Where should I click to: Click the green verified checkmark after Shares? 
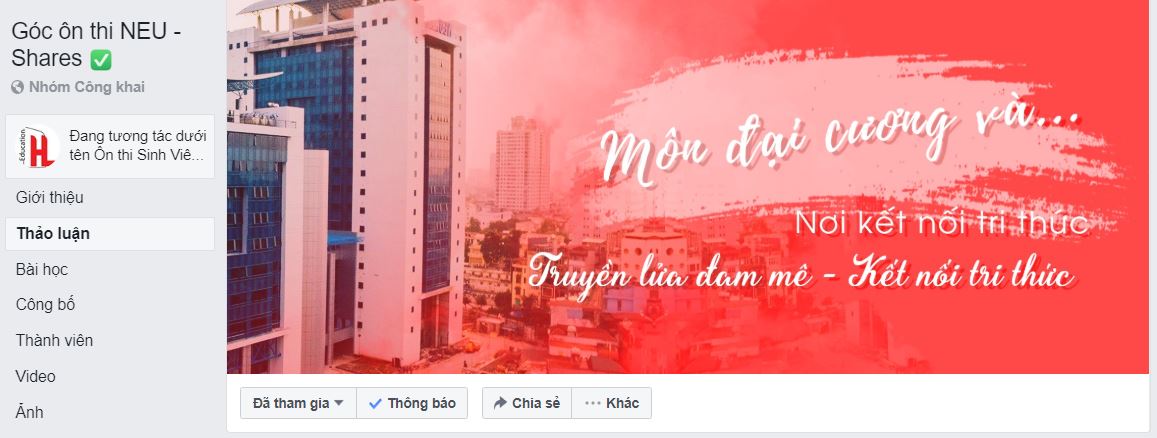click(x=100, y=60)
